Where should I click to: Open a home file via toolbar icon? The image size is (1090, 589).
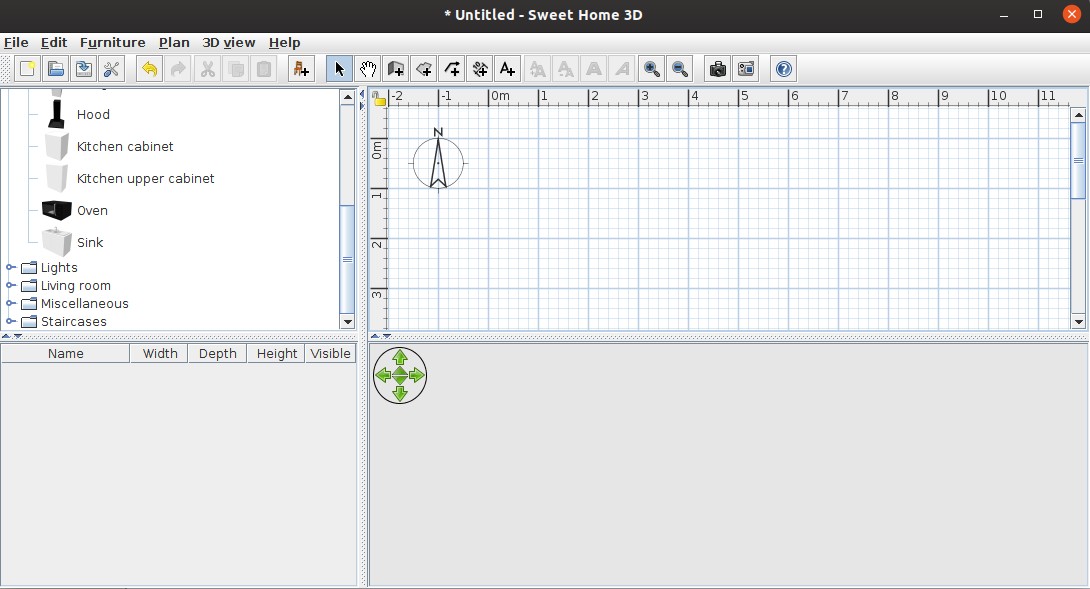tap(56, 69)
